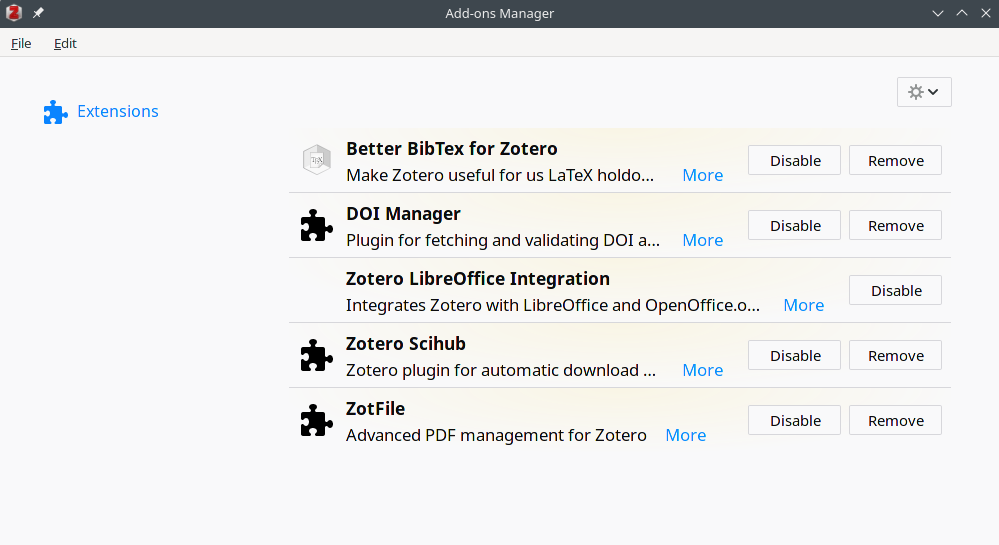Viewport: 999px width, 545px height.
Task: Open the File menu
Action: pyautogui.click(x=21, y=43)
